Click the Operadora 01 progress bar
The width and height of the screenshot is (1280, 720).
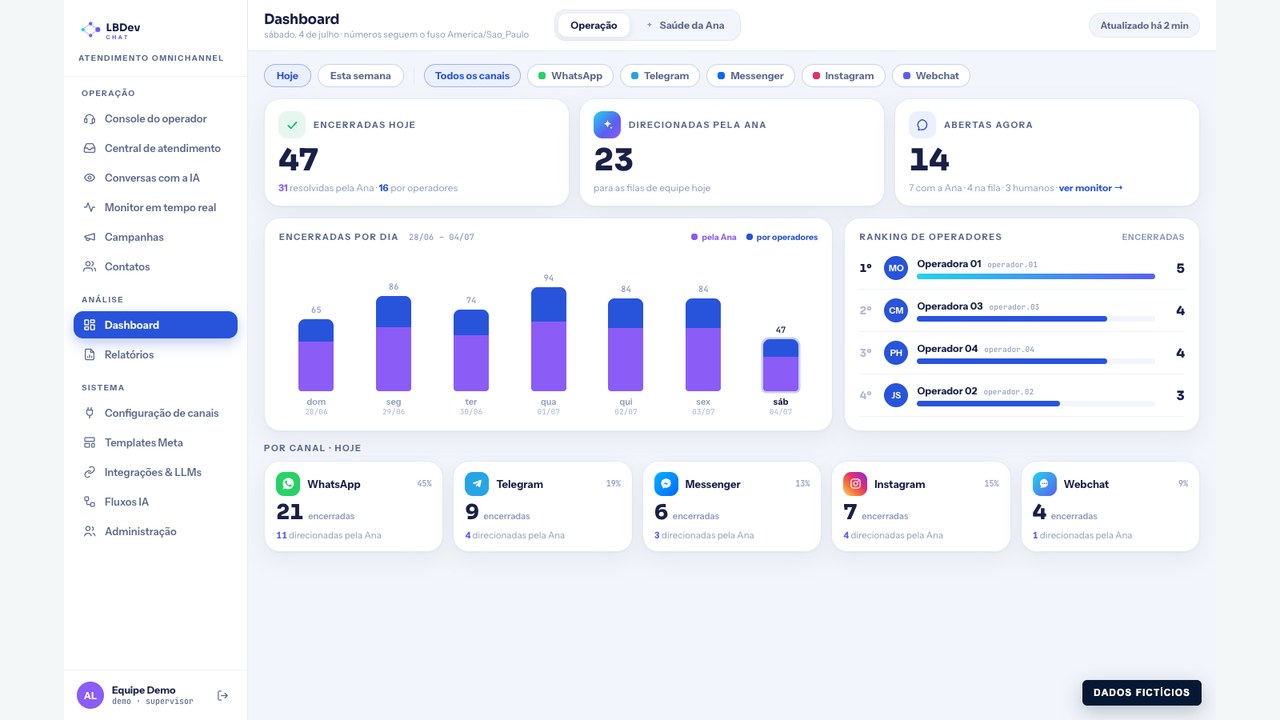(x=1036, y=277)
